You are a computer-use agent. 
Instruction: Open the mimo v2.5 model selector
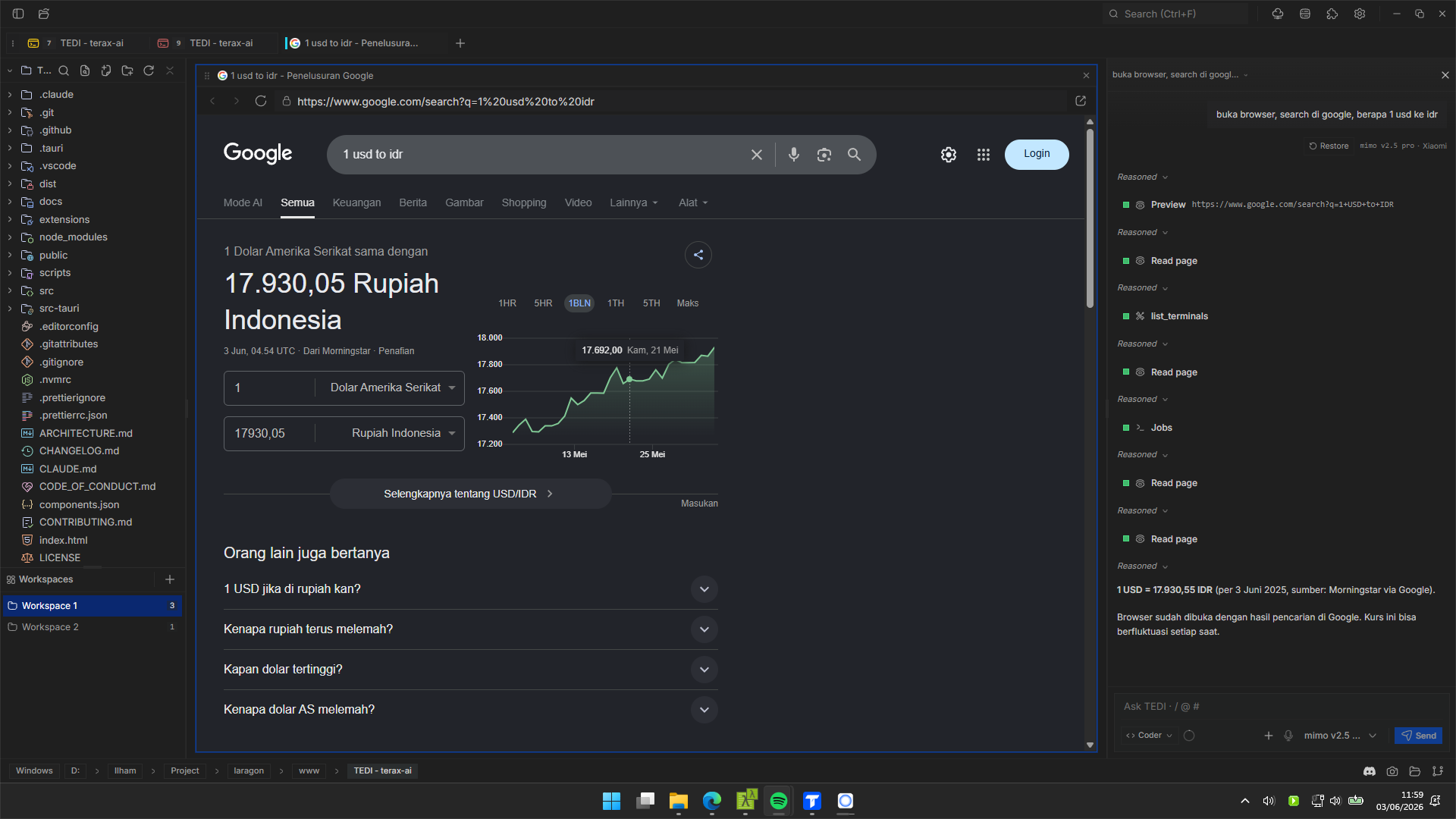tap(1340, 736)
